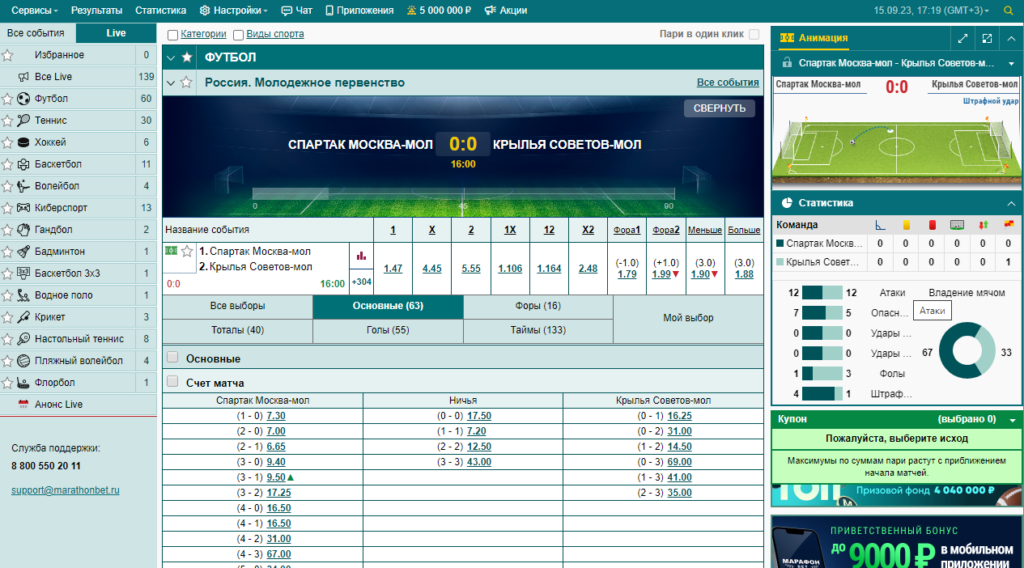Click the All Live megaphone icon
Screen dimensions: 1024x568
[24, 77]
